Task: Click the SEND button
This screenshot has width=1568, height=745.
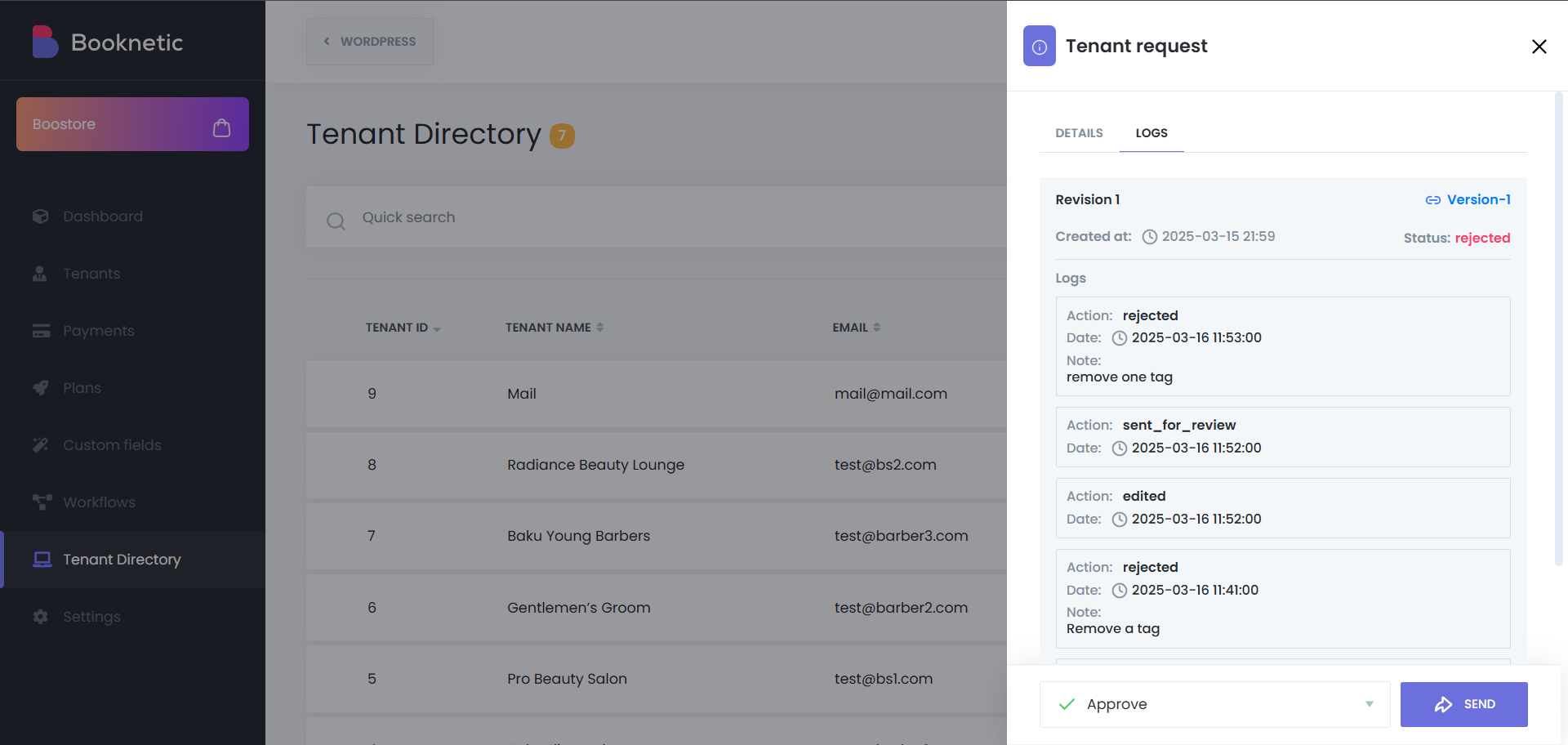Action: (x=1464, y=704)
